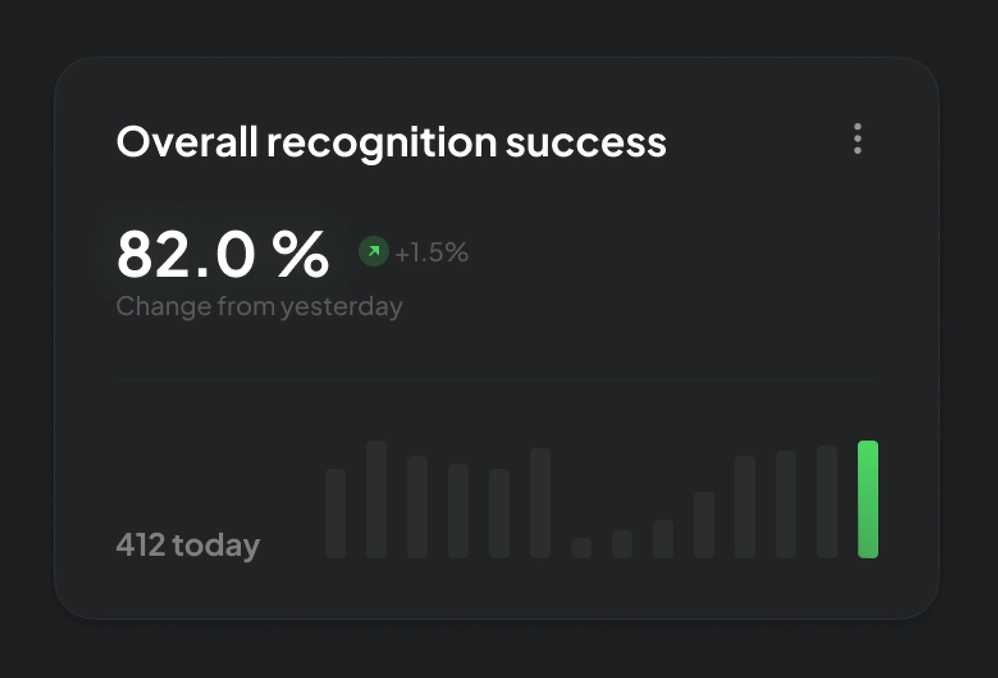Viewport: 998px width, 678px height.
Task: Select the second gray bar left of green bar
Action: coord(786,504)
